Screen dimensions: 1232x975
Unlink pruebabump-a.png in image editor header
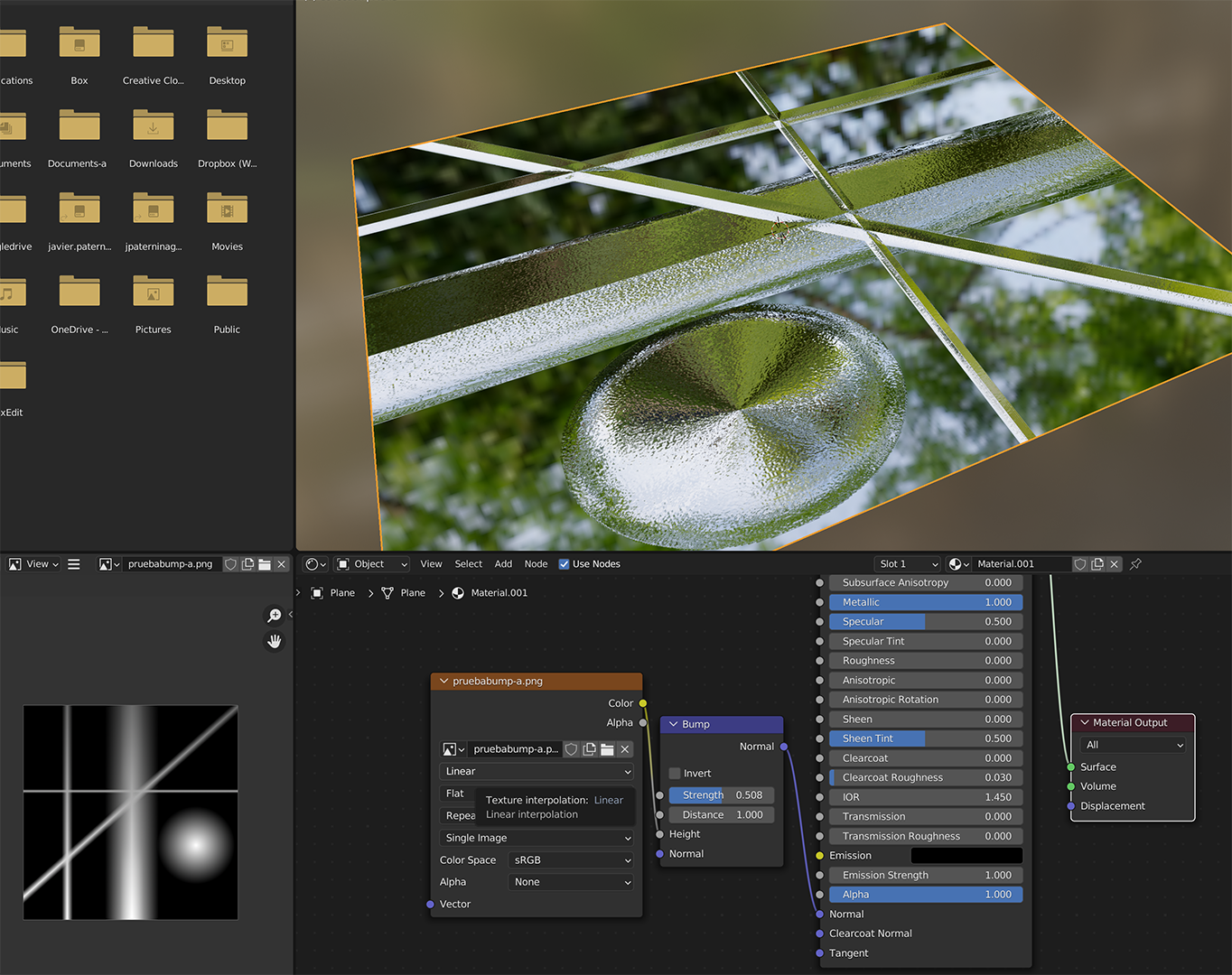(282, 564)
